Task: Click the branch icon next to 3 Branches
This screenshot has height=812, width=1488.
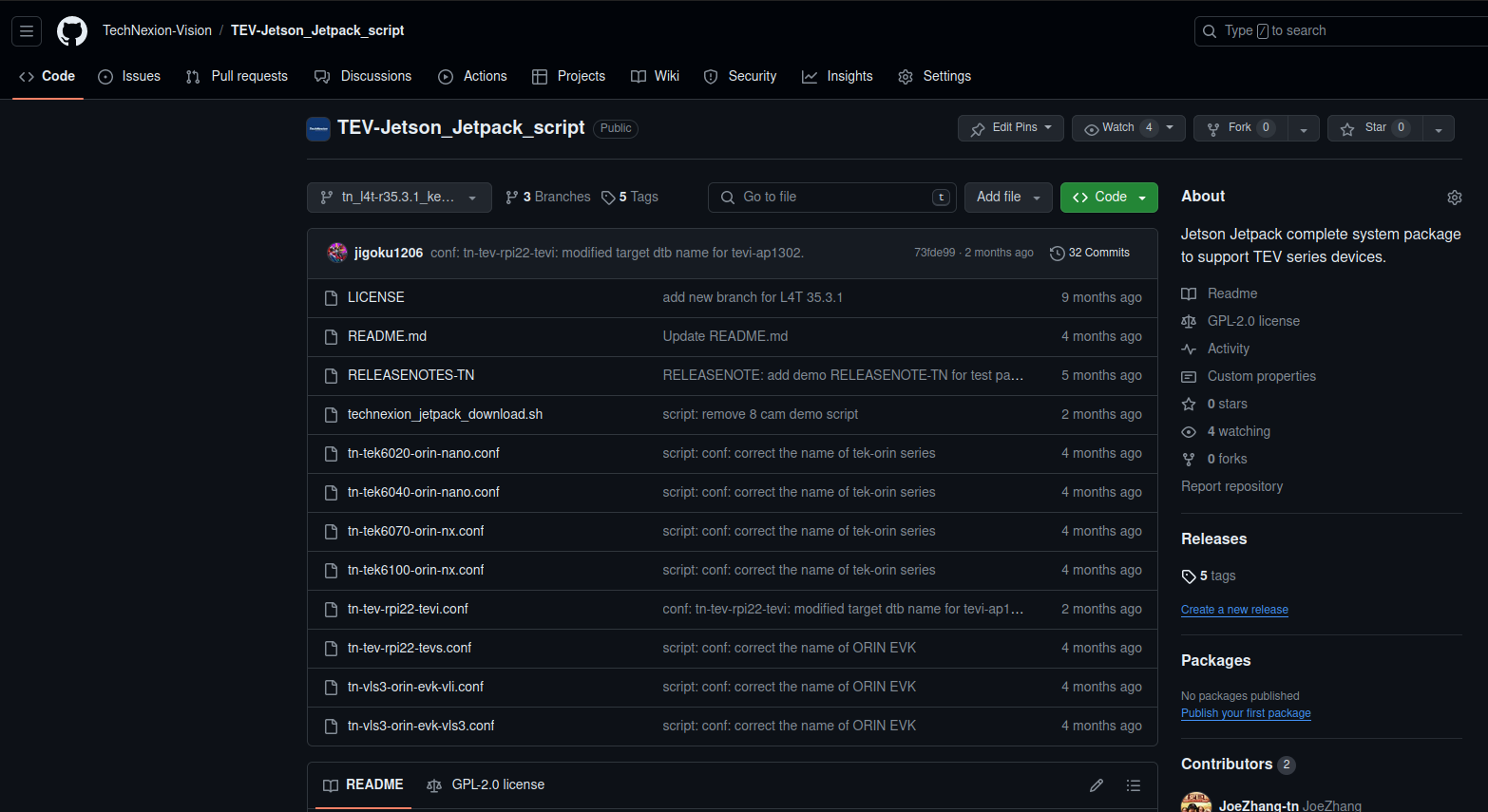Action: point(512,198)
